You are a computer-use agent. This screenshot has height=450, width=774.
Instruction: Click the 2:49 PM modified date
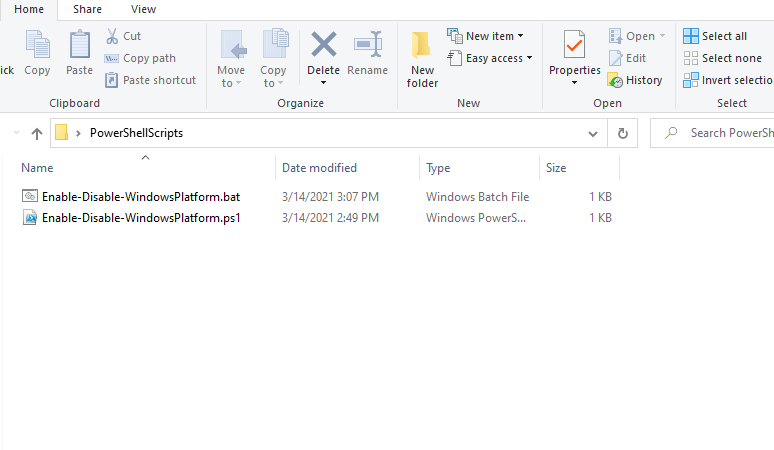(x=330, y=218)
